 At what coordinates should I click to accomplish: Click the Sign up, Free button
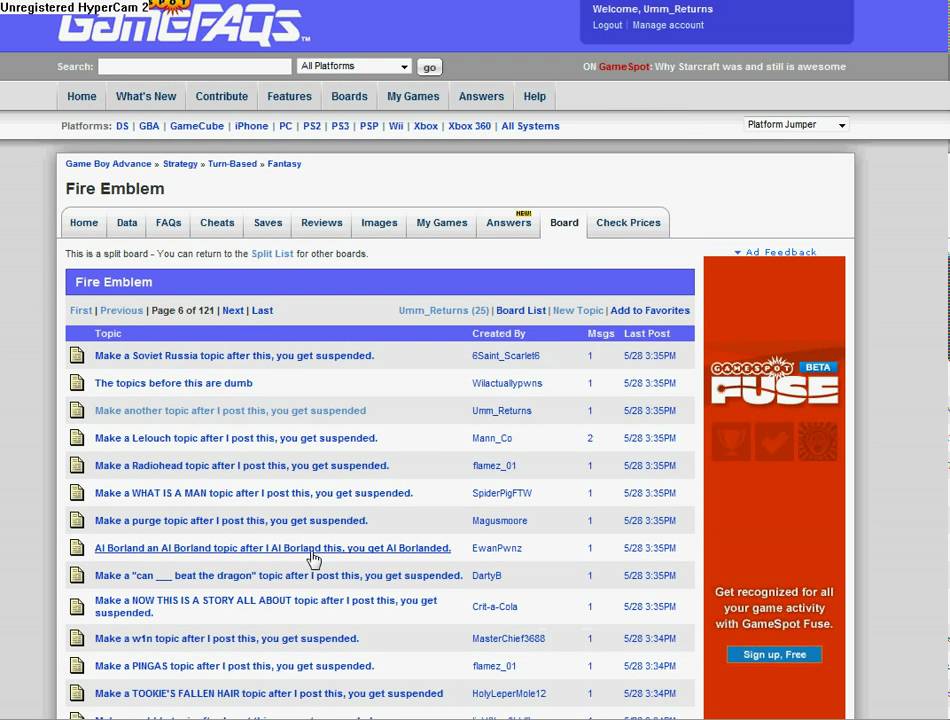point(774,655)
